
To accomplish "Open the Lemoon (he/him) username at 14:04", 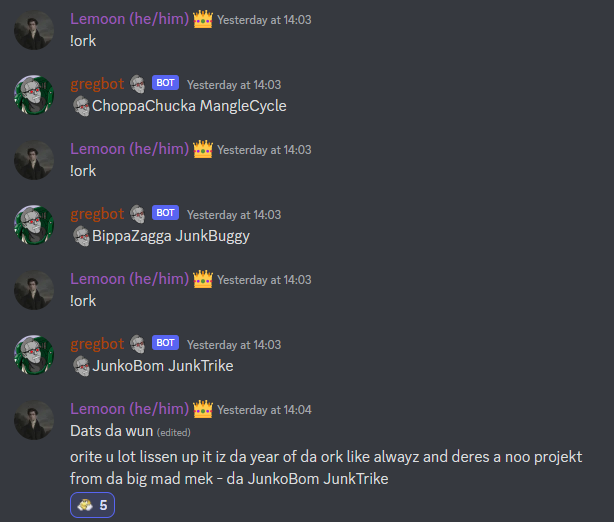I will 130,409.
